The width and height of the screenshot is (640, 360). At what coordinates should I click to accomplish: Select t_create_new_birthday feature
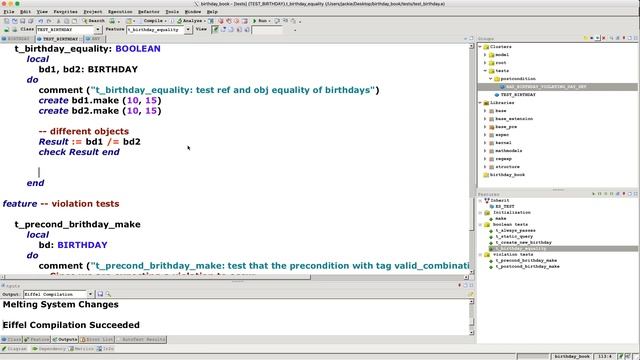(x=523, y=242)
